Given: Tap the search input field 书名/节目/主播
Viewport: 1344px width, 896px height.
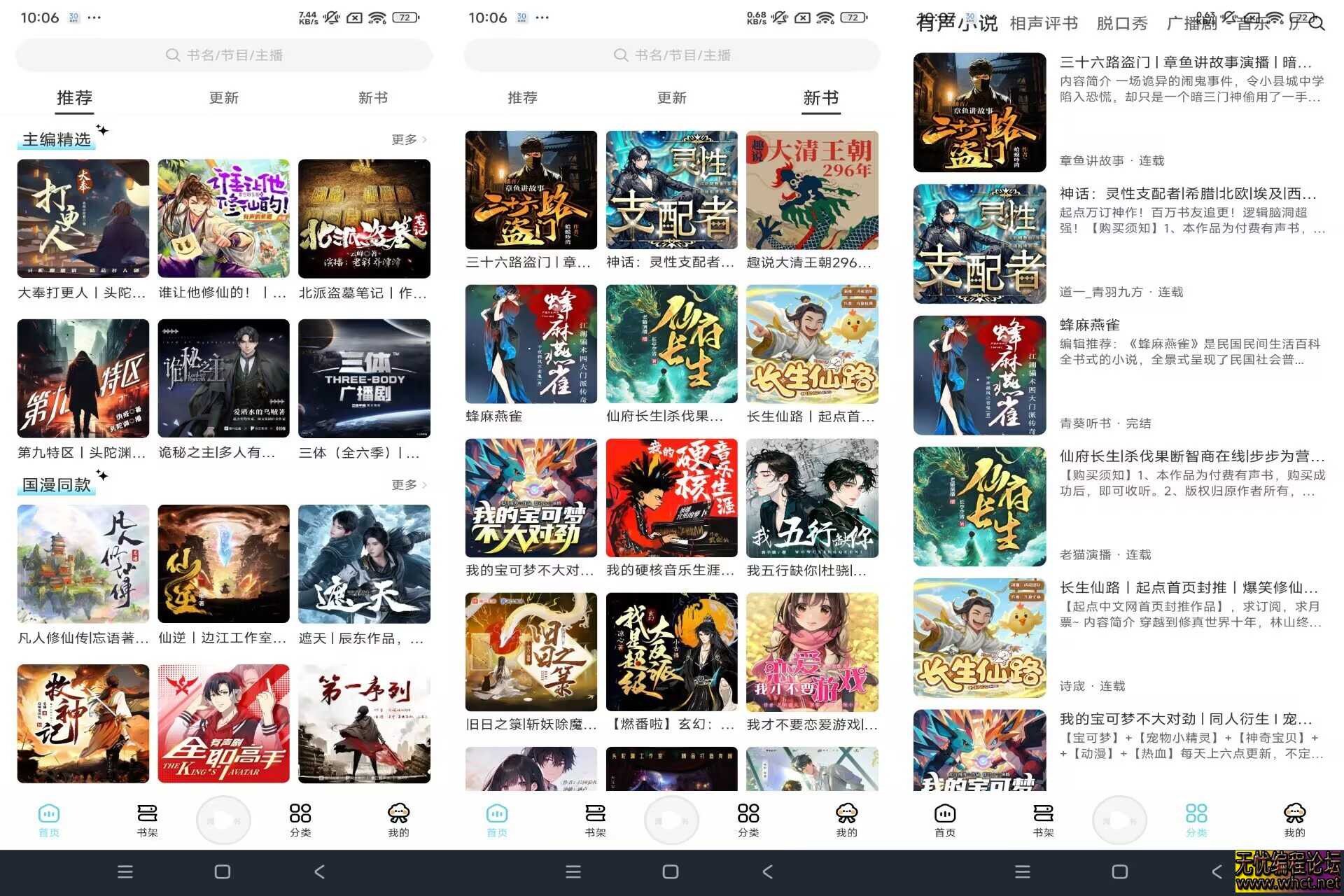Looking at the screenshot, I should [x=224, y=55].
